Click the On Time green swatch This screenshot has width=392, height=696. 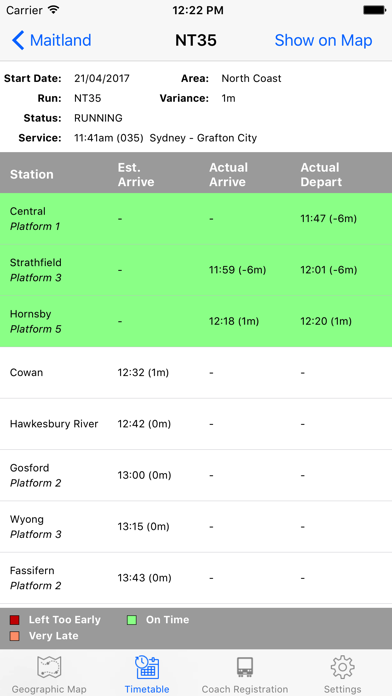(x=131, y=620)
